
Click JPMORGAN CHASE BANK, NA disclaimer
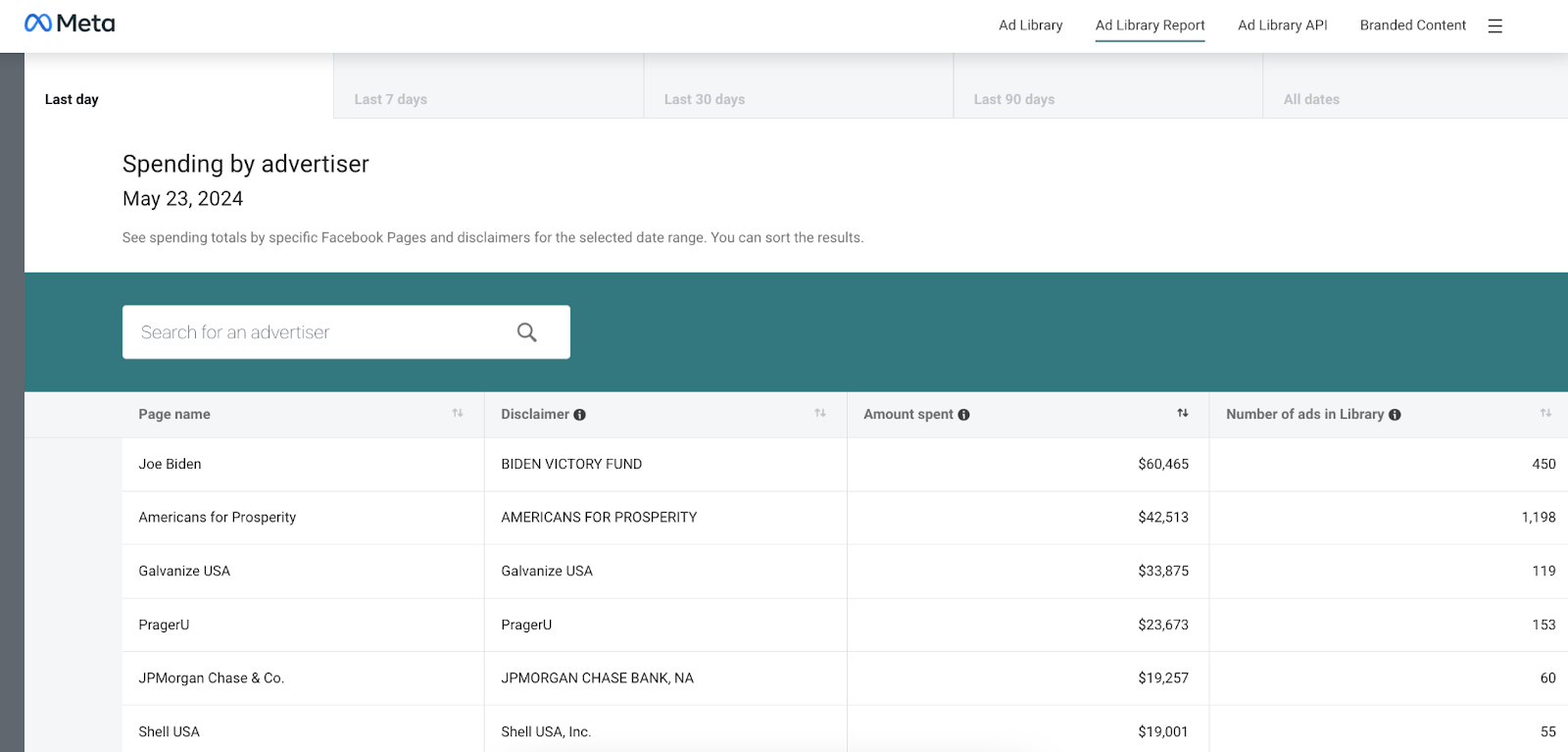(x=598, y=677)
